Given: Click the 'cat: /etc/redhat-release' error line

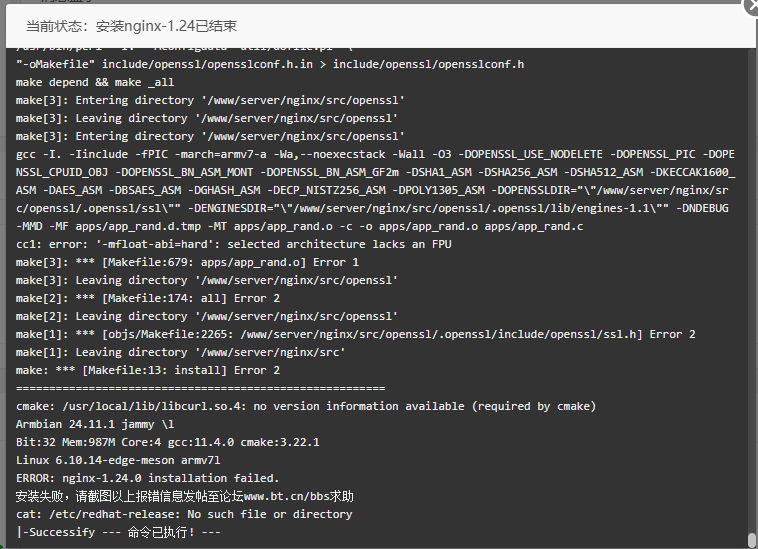Looking at the screenshot, I should (184, 514).
